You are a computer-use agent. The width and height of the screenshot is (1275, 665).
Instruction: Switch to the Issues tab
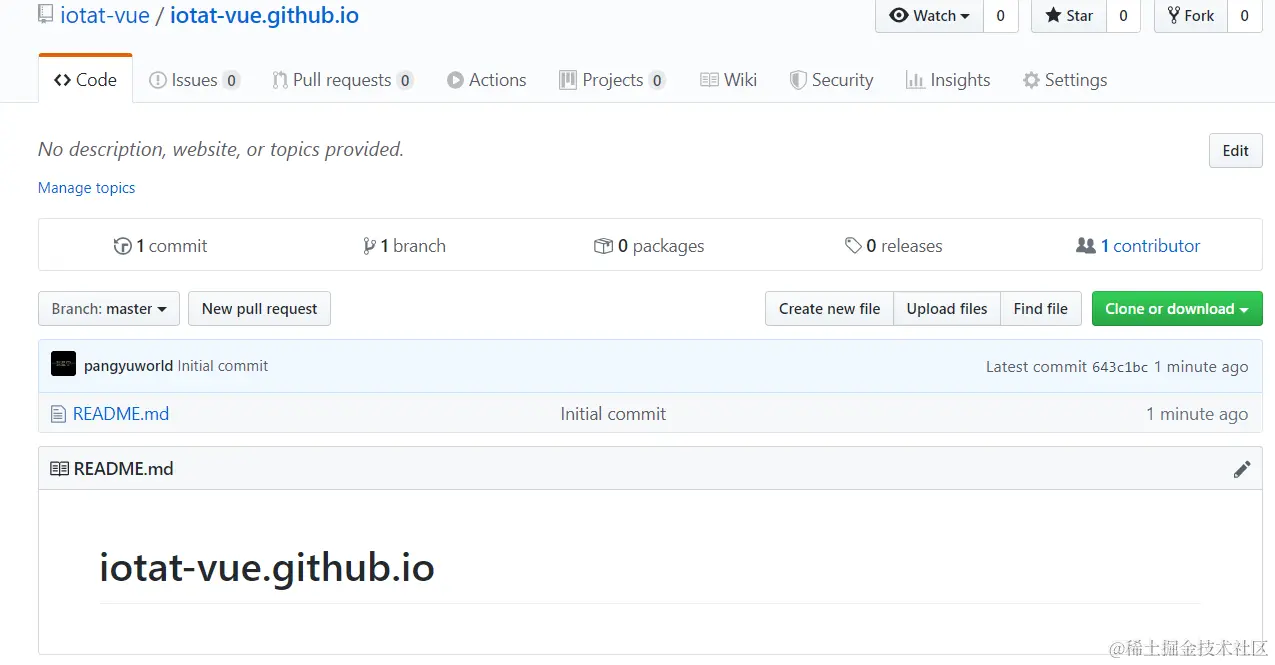[x=194, y=80]
